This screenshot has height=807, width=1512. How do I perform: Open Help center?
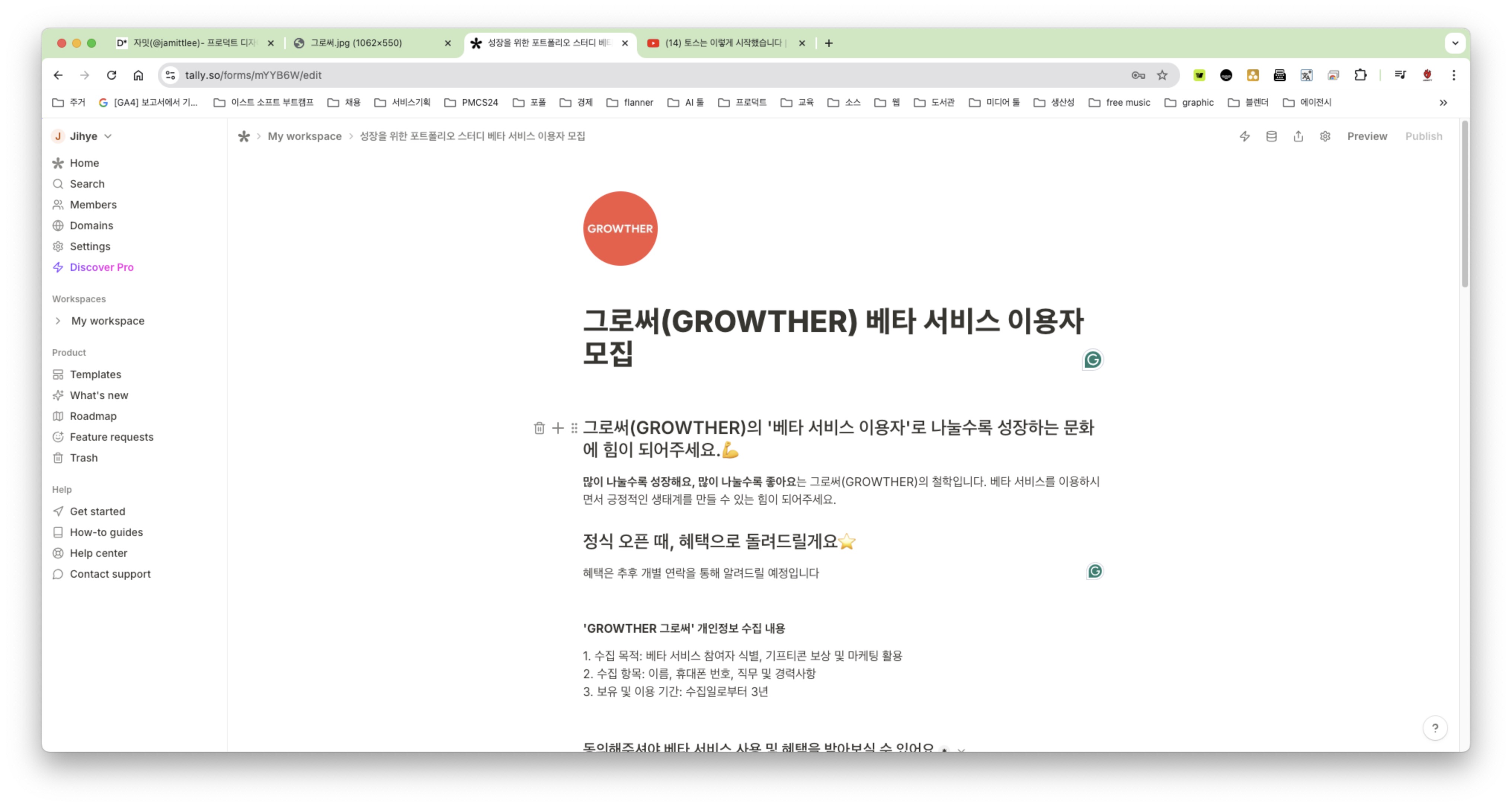[x=98, y=553]
